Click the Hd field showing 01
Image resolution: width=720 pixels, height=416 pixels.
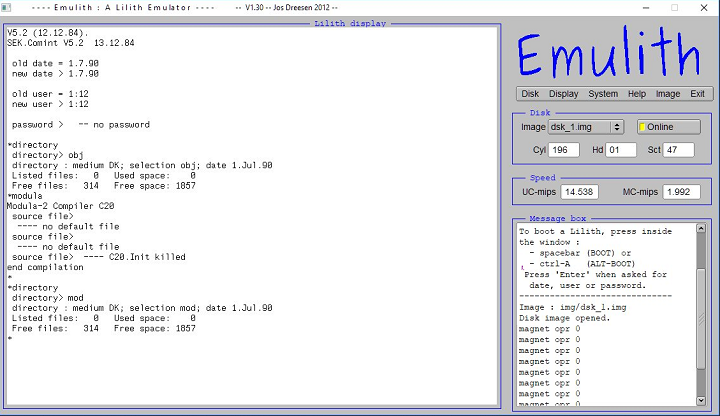[621, 150]
